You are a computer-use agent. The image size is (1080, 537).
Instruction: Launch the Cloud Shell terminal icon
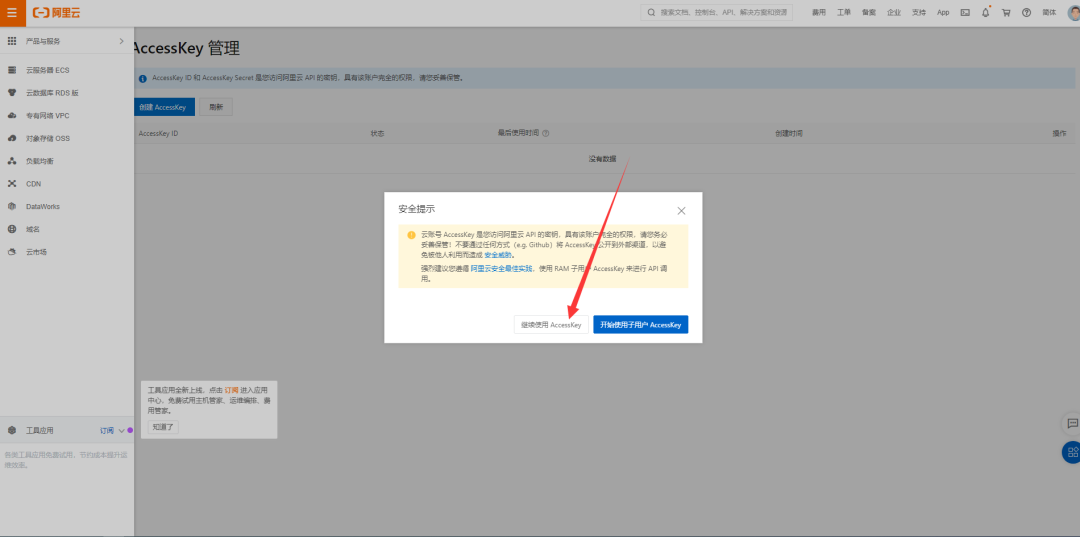tap(965, 12)
